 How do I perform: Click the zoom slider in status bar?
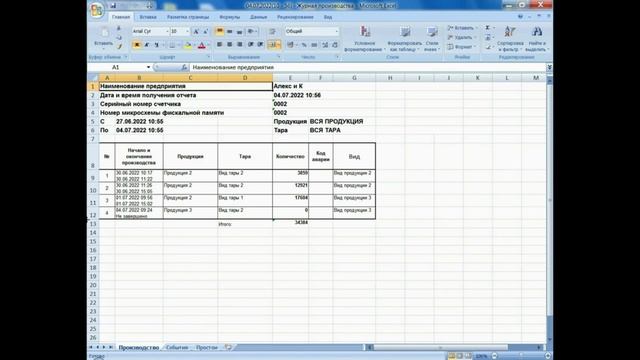(x=520, y=356)
